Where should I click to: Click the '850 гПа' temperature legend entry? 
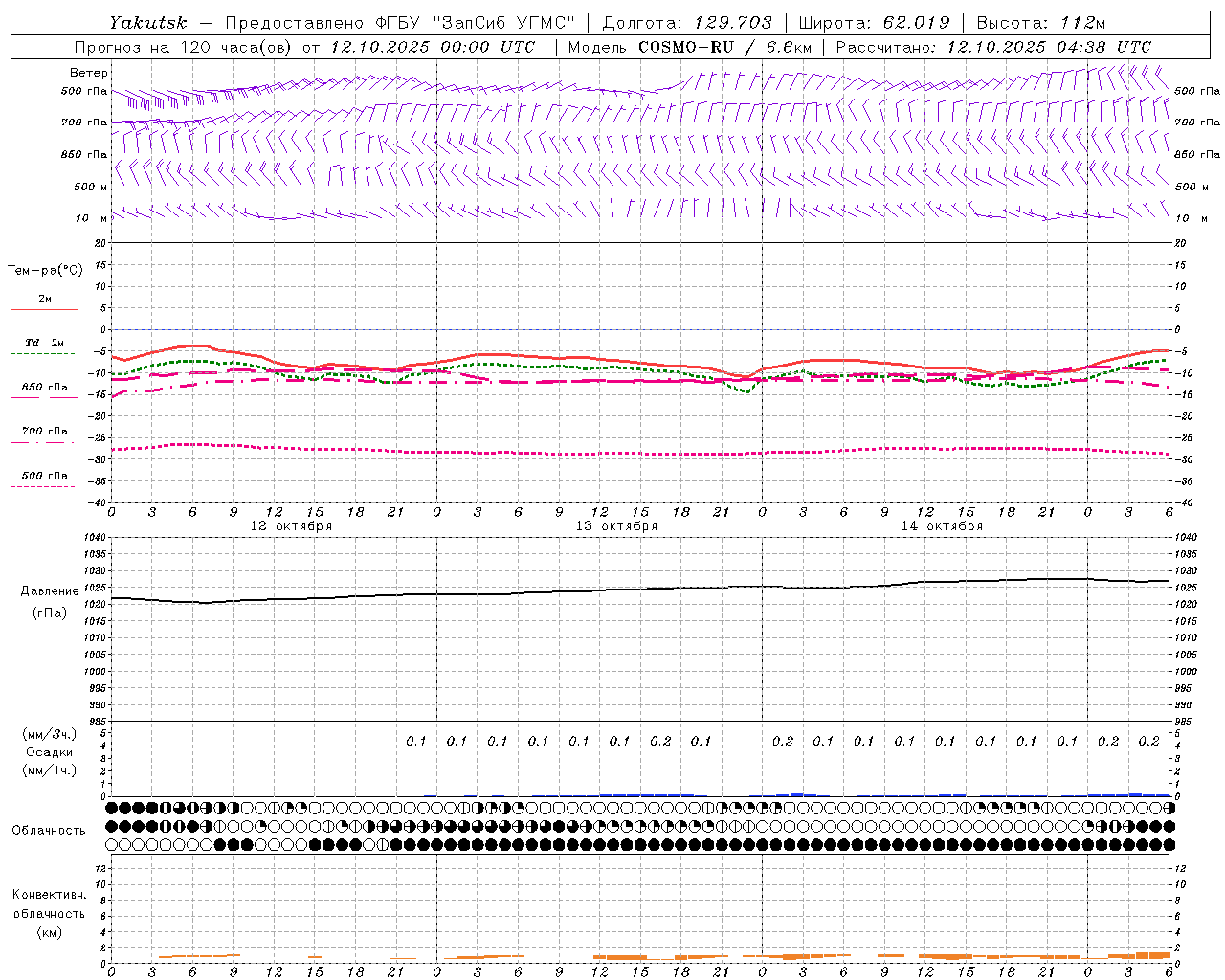click(x=45, y=388)
